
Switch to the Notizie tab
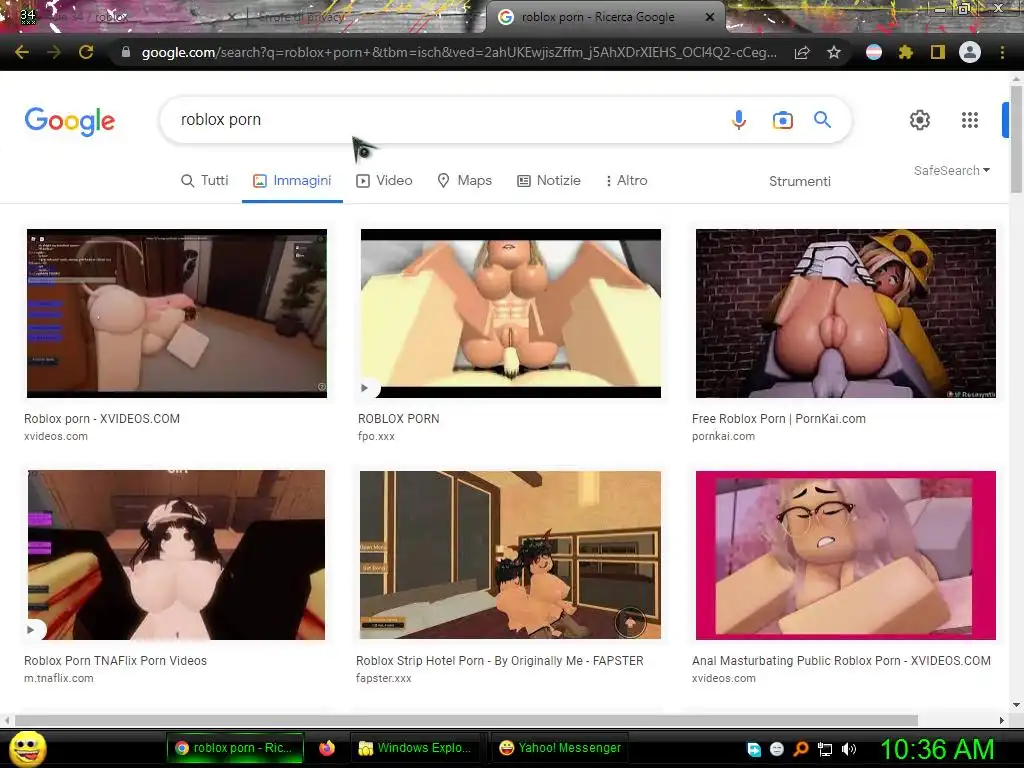549,181
